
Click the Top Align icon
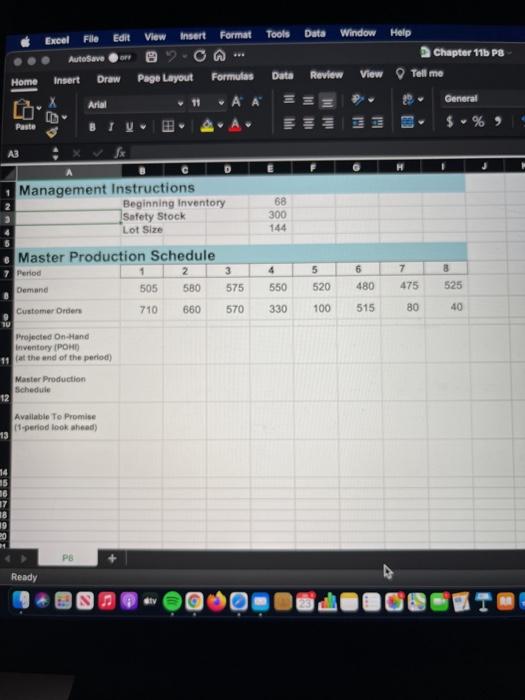(x=289, y=99)
